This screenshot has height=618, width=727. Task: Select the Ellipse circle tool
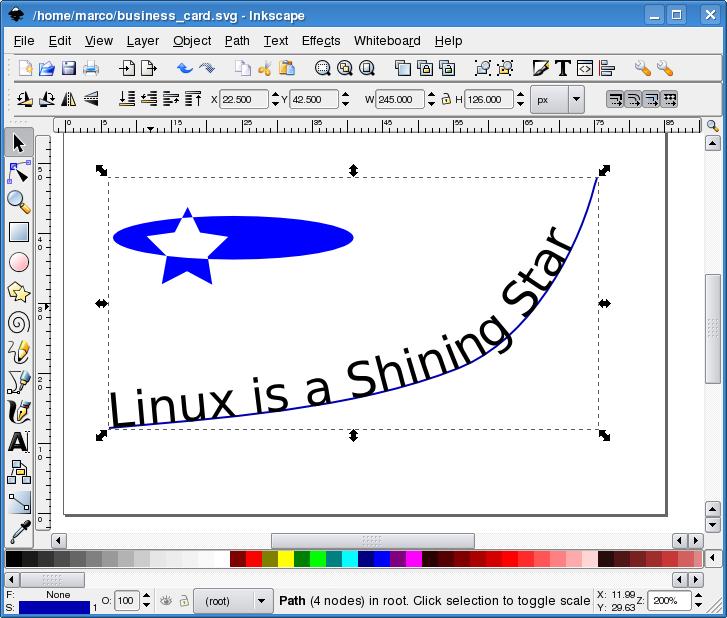point(19,262)
